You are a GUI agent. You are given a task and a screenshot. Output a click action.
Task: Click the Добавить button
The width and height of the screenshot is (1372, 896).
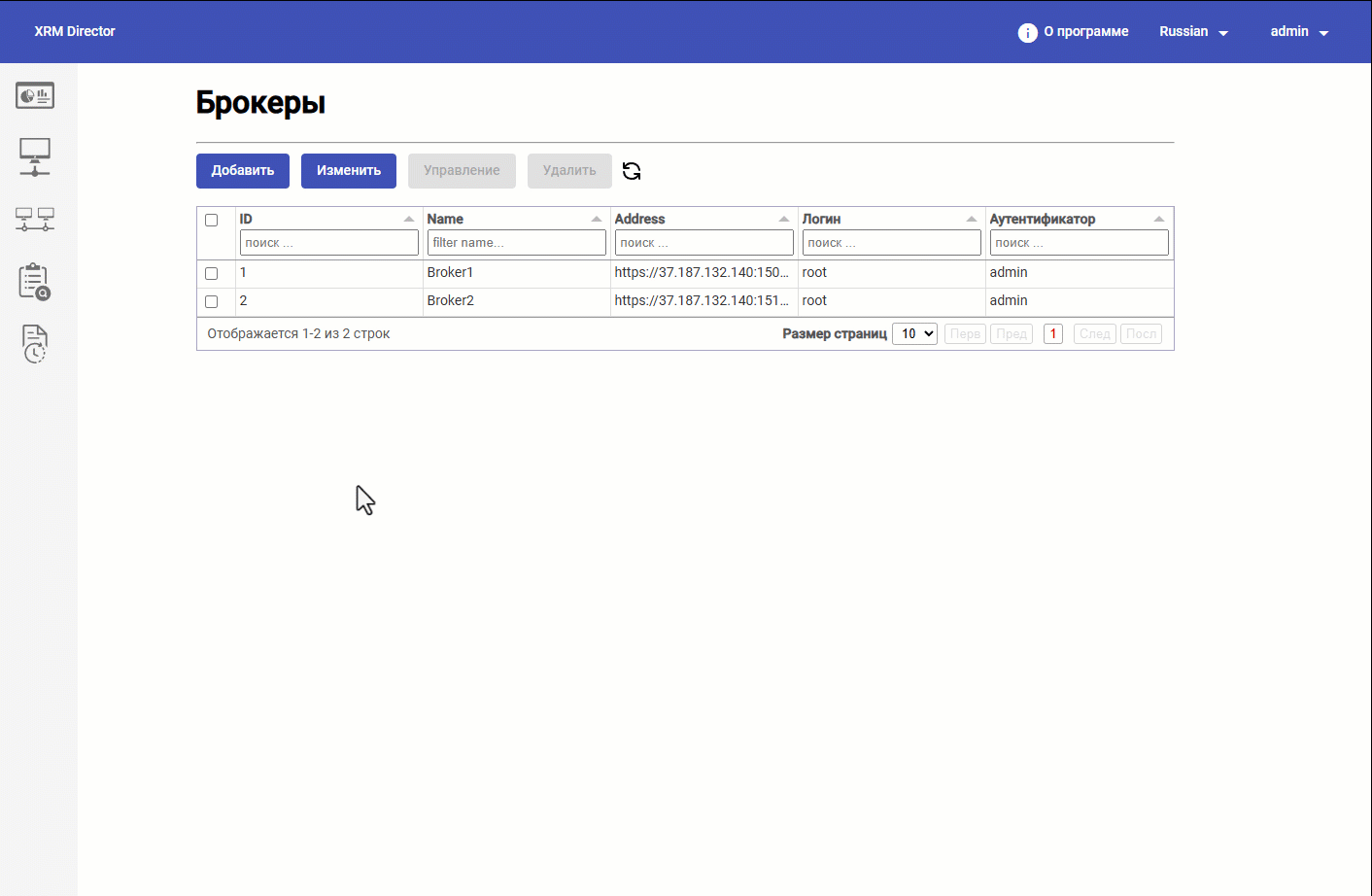click(243, 171)
